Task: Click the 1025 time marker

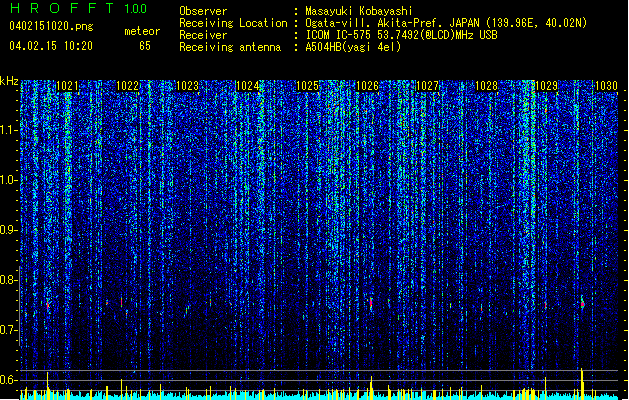Action: click(x=307, y=86)
